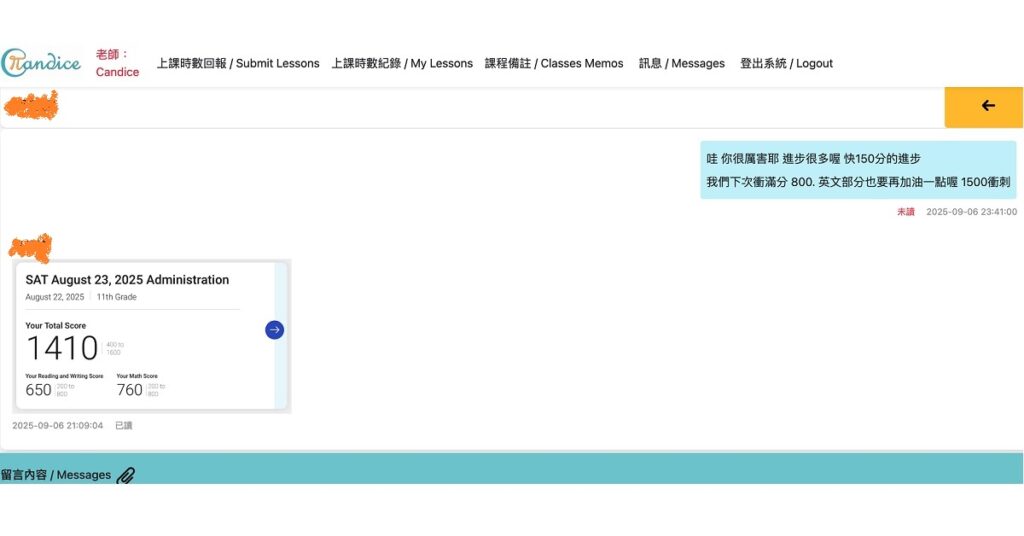Viewport: 1024px width, 536px height.
Task: Open Submit Lessons menu item
Action: click(x=238, y=63)
